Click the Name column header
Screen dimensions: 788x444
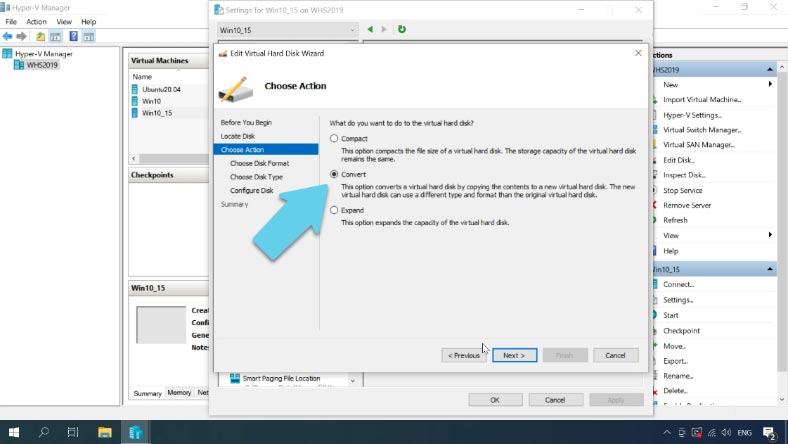click(x=142, y=76)
